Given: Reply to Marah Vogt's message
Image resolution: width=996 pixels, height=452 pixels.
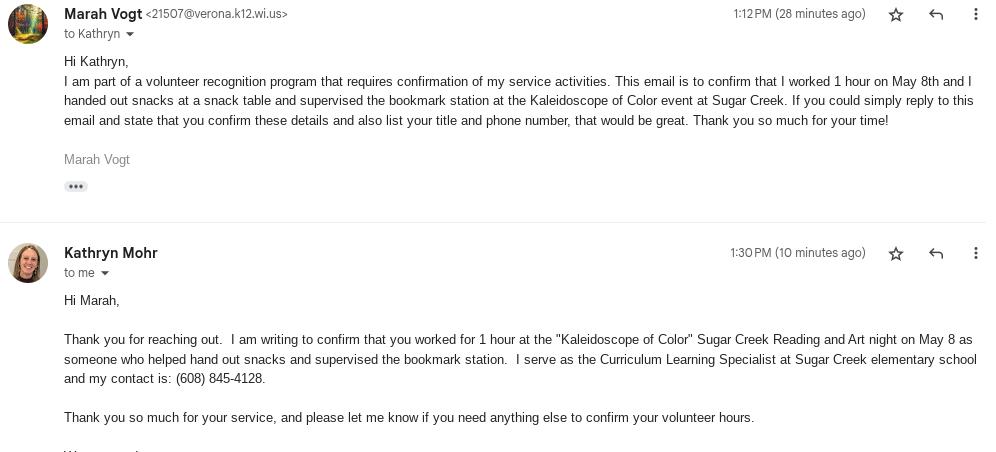Looking at the screenshot, I should pyautogui.click(x=936, y=15).
